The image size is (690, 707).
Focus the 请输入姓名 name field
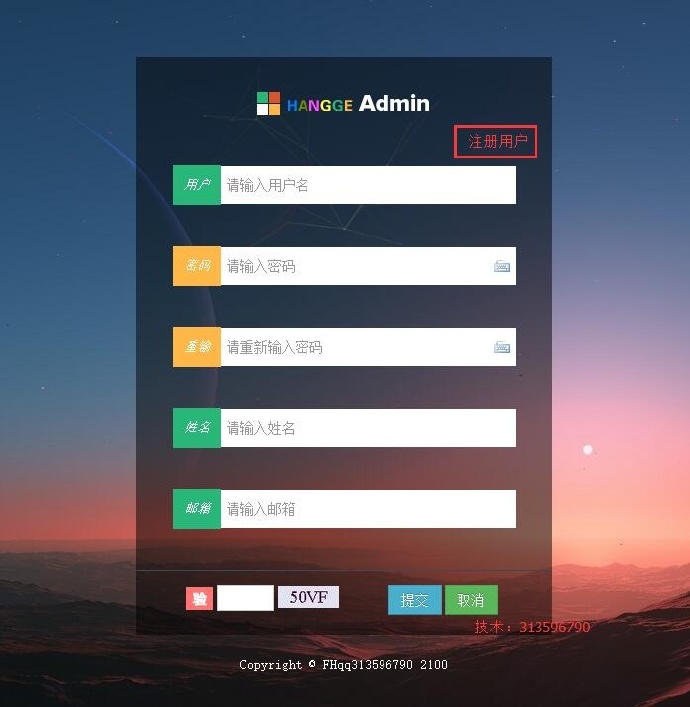(x=368, y=428)
